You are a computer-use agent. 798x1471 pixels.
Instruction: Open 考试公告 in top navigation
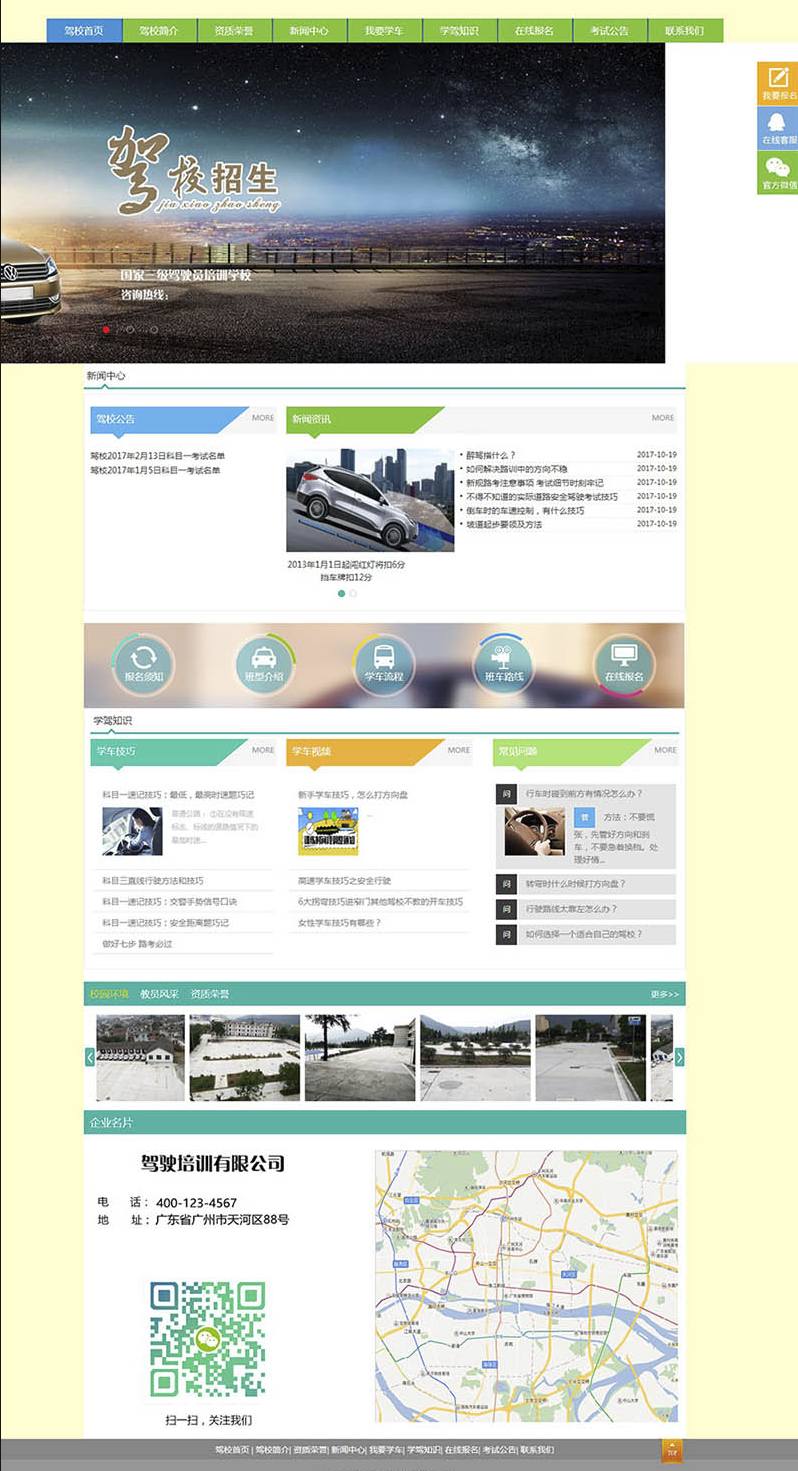610,30
